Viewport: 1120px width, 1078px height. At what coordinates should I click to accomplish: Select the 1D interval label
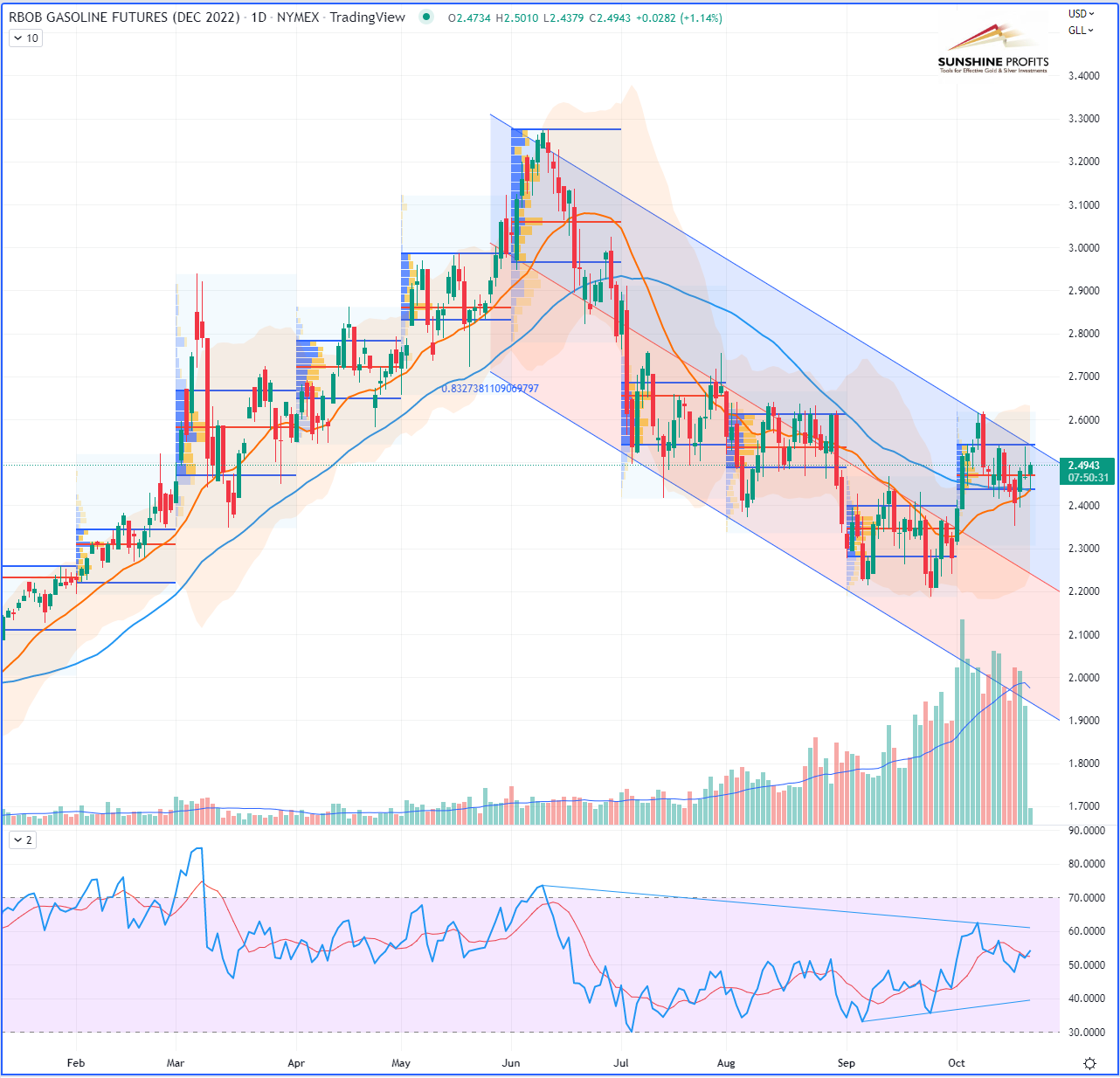[259, 17]
